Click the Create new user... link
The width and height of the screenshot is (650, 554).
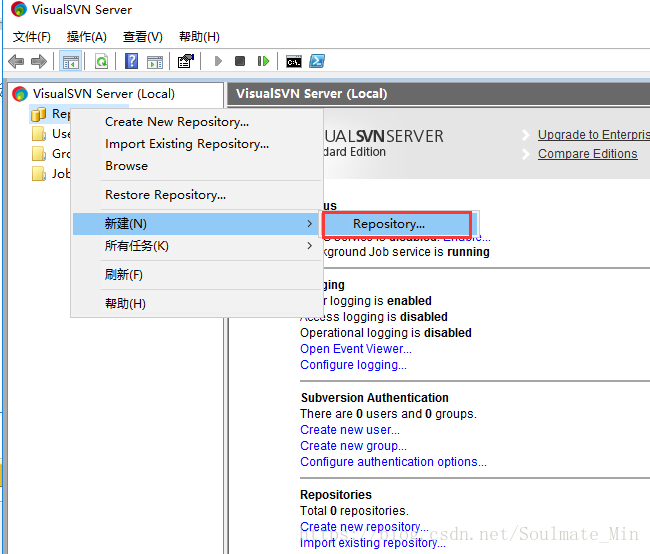pyautogui.click(x=350, y=430)
